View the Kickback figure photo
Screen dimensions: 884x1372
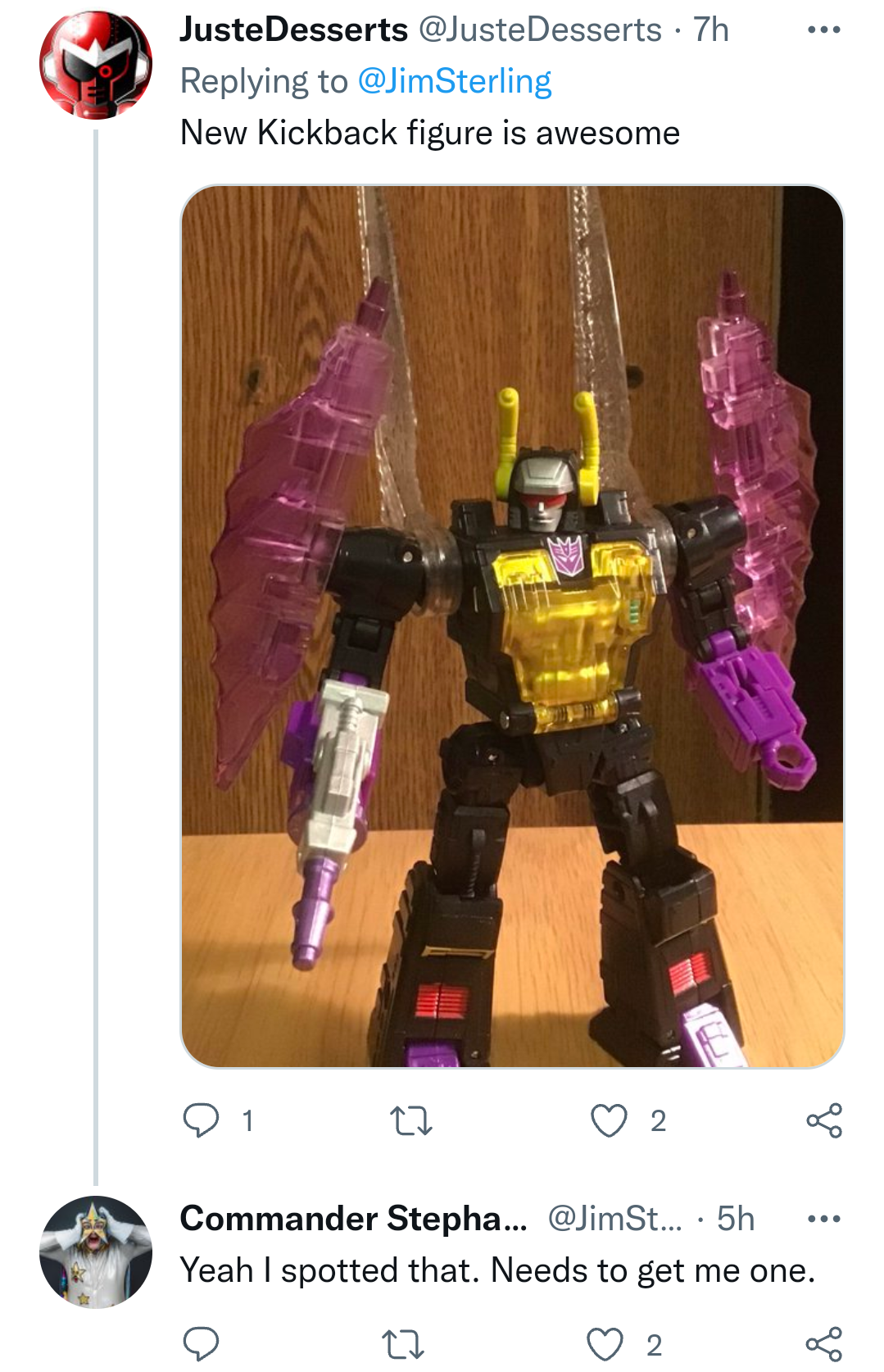[512, 626]
